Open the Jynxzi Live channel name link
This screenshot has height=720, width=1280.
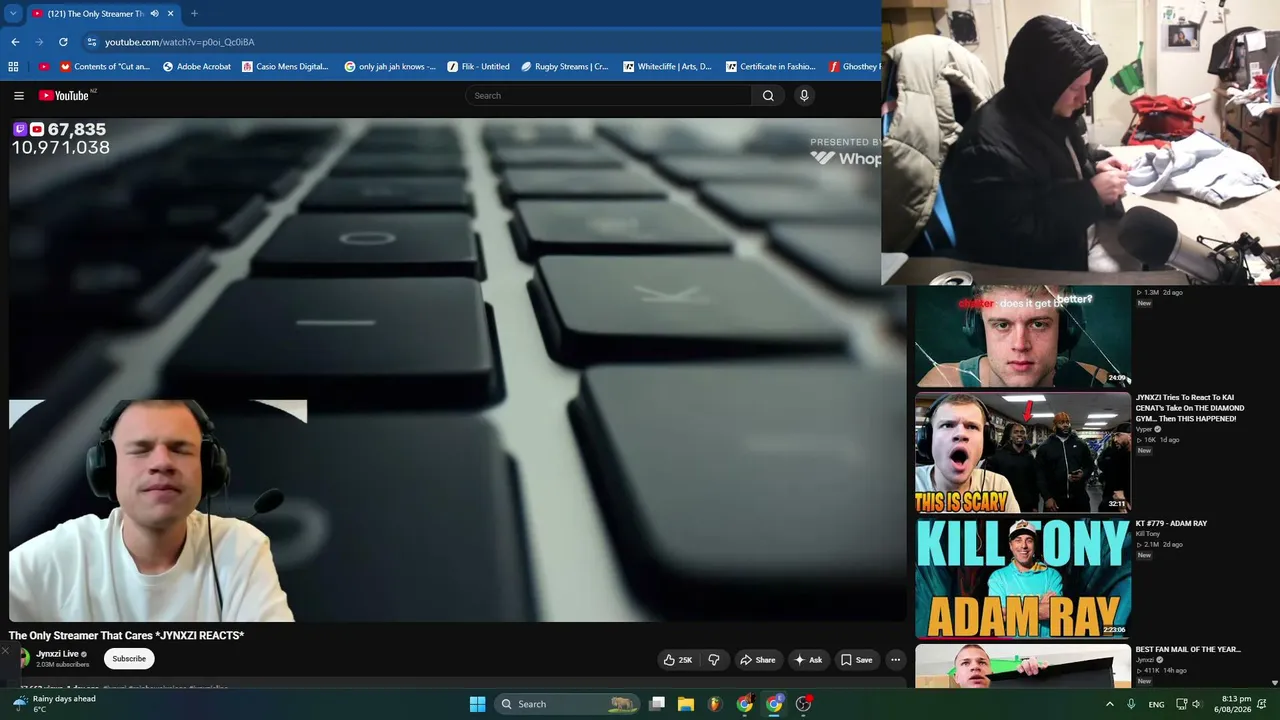pos(57,654)
